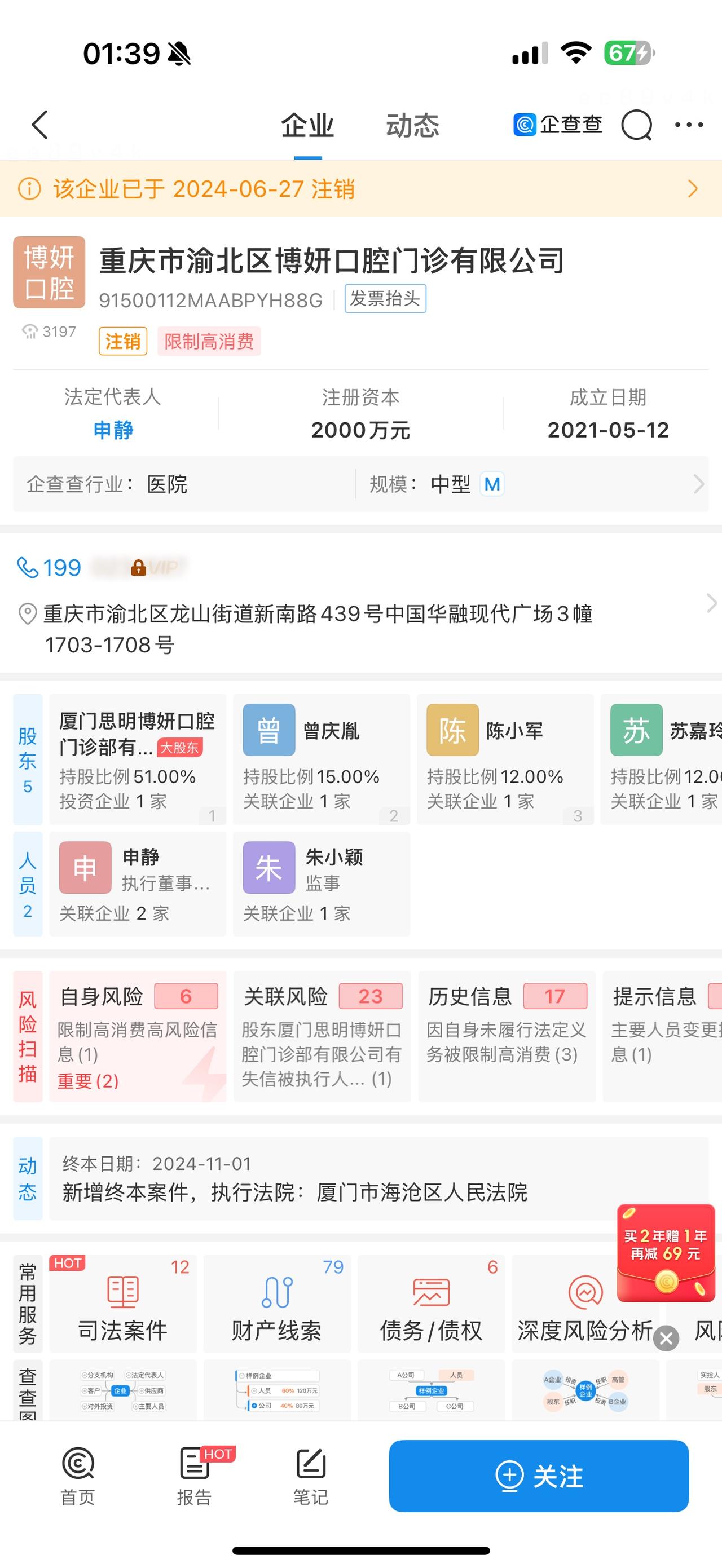Open shareholder 厦门思明博妍口腔门诊部 card
The height and width of the screenshot is (1568, 722).
138,759
